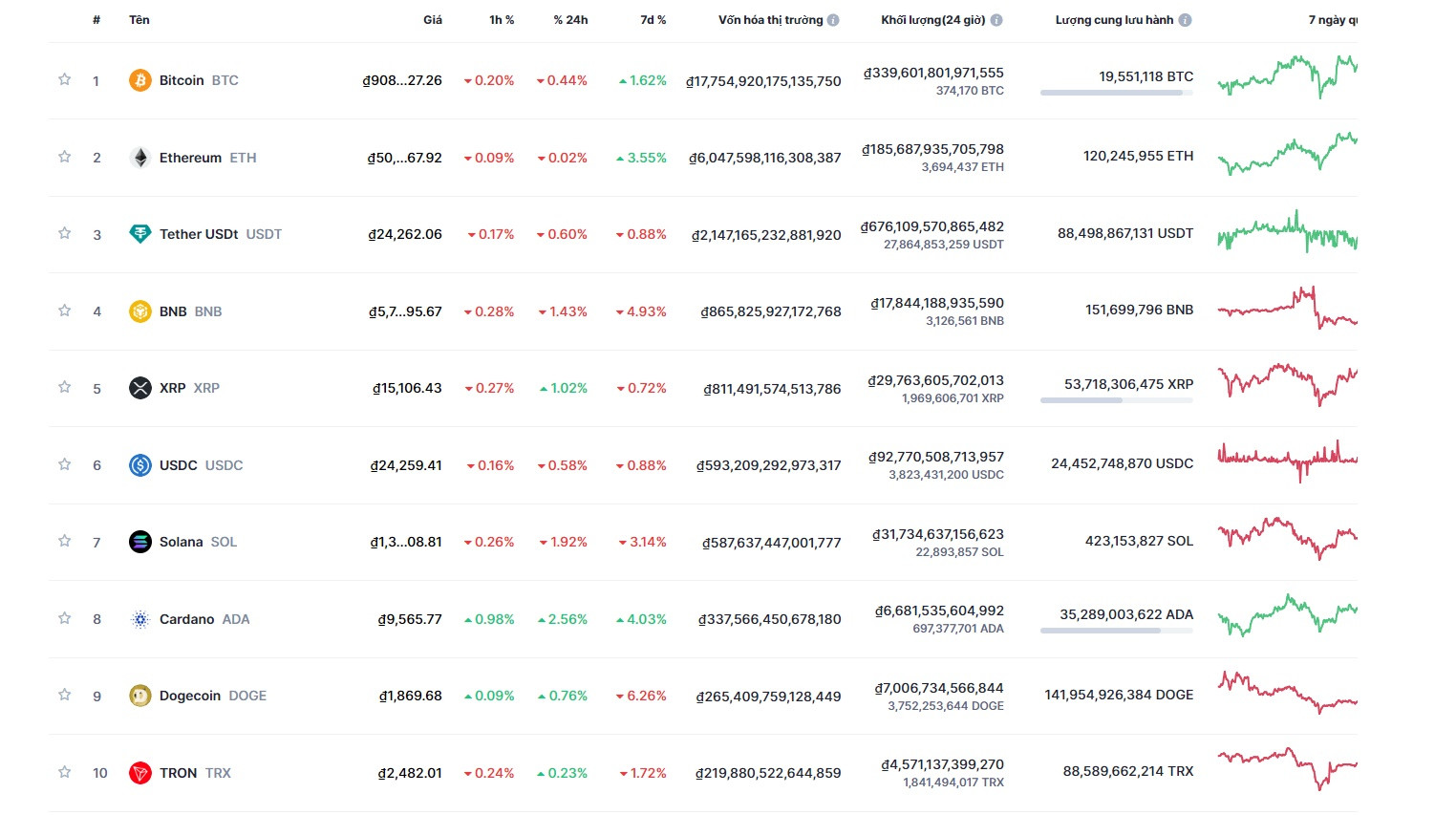Click the XRP logo icon
The image size is (1456, 815).
(140, 388)
